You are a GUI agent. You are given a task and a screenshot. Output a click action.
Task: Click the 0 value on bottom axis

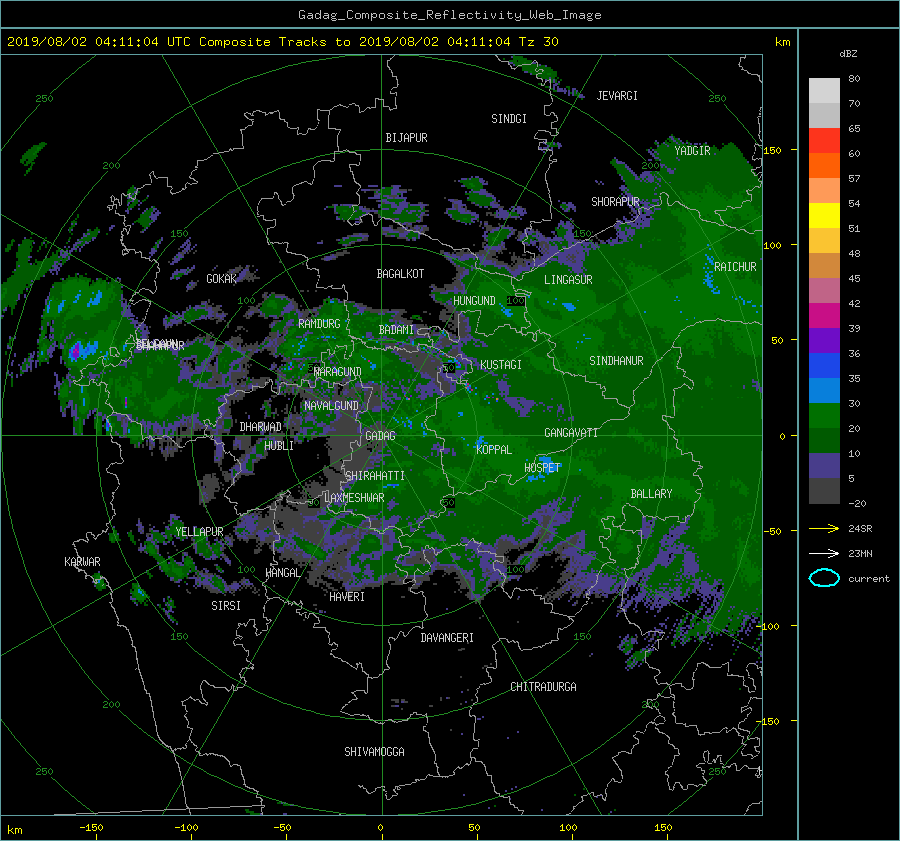pos(380,828)
